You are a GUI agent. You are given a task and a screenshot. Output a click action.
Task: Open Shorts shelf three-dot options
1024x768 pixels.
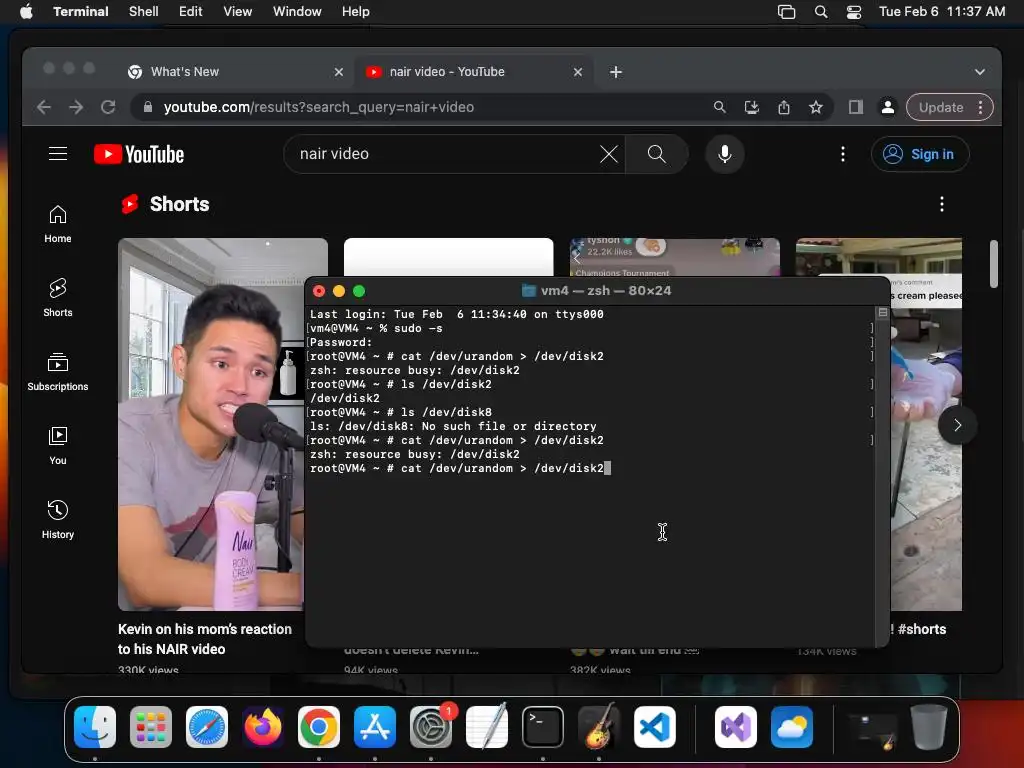942,204
